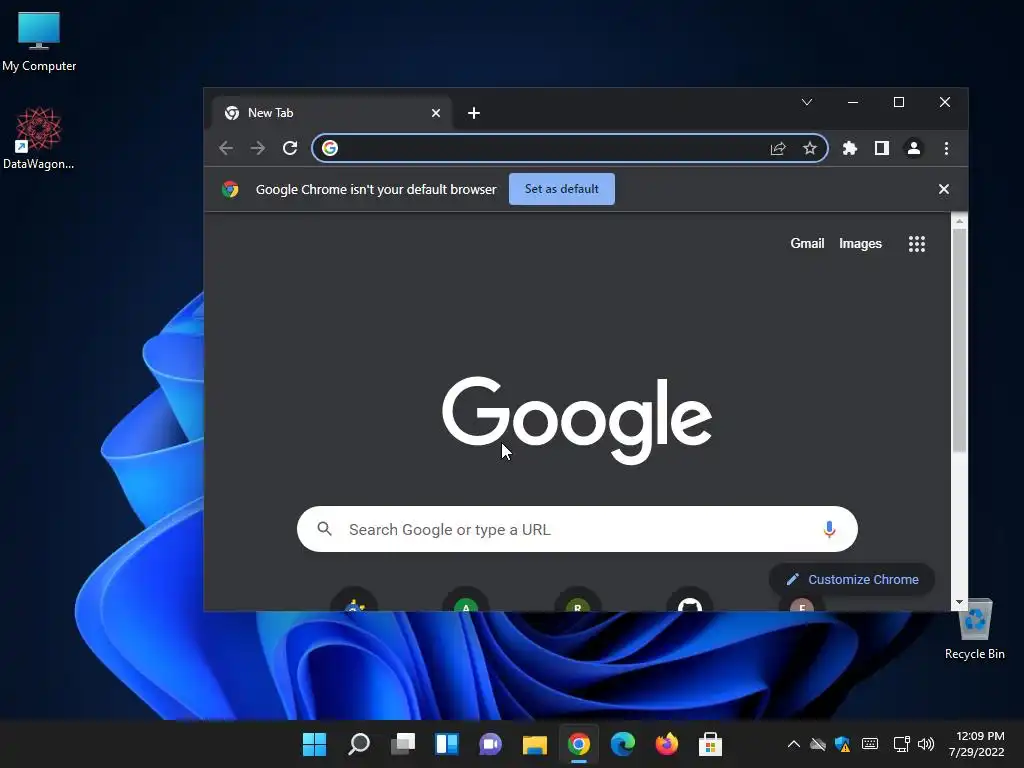Click the page scrollbar down arrow
Viewport: 1024px width, 768px height.
[959, 602]
